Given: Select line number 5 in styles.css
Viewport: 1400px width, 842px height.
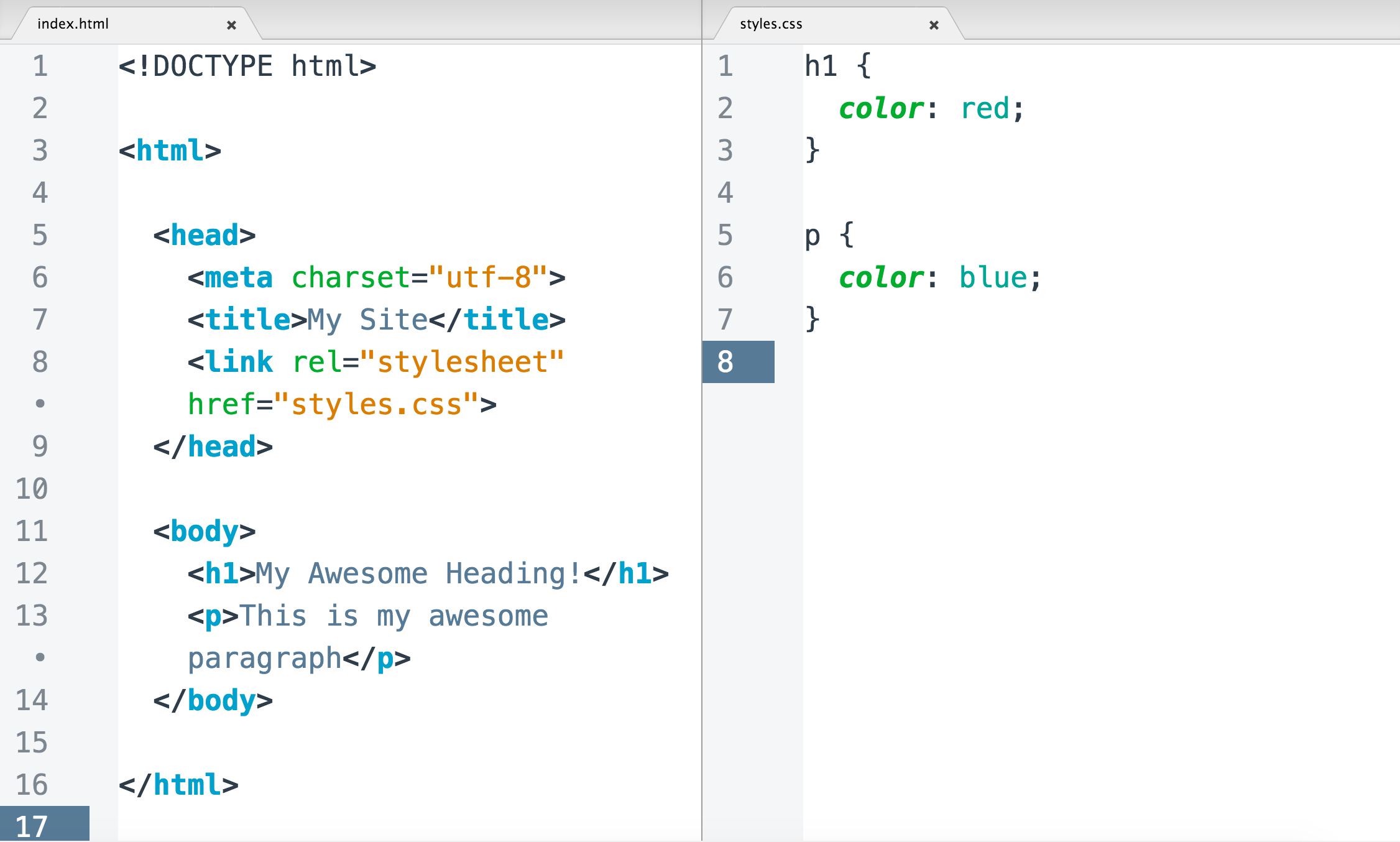Looking at the screenshot, I should click(726, 235).
